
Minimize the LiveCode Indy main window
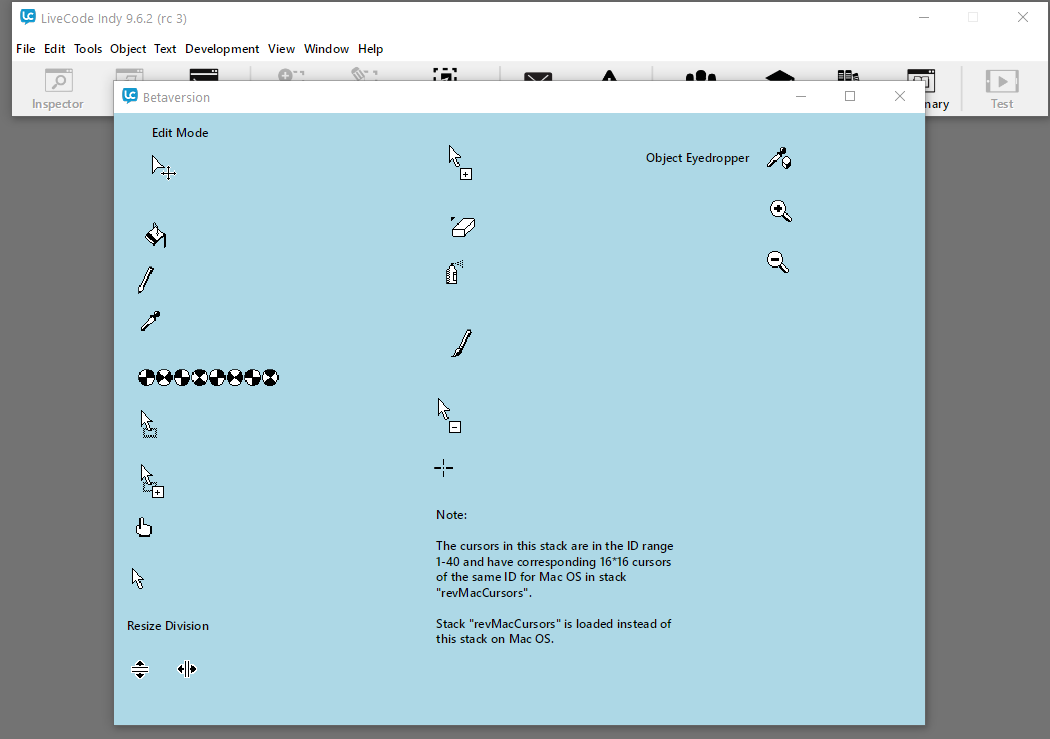(x=924, y=17)
